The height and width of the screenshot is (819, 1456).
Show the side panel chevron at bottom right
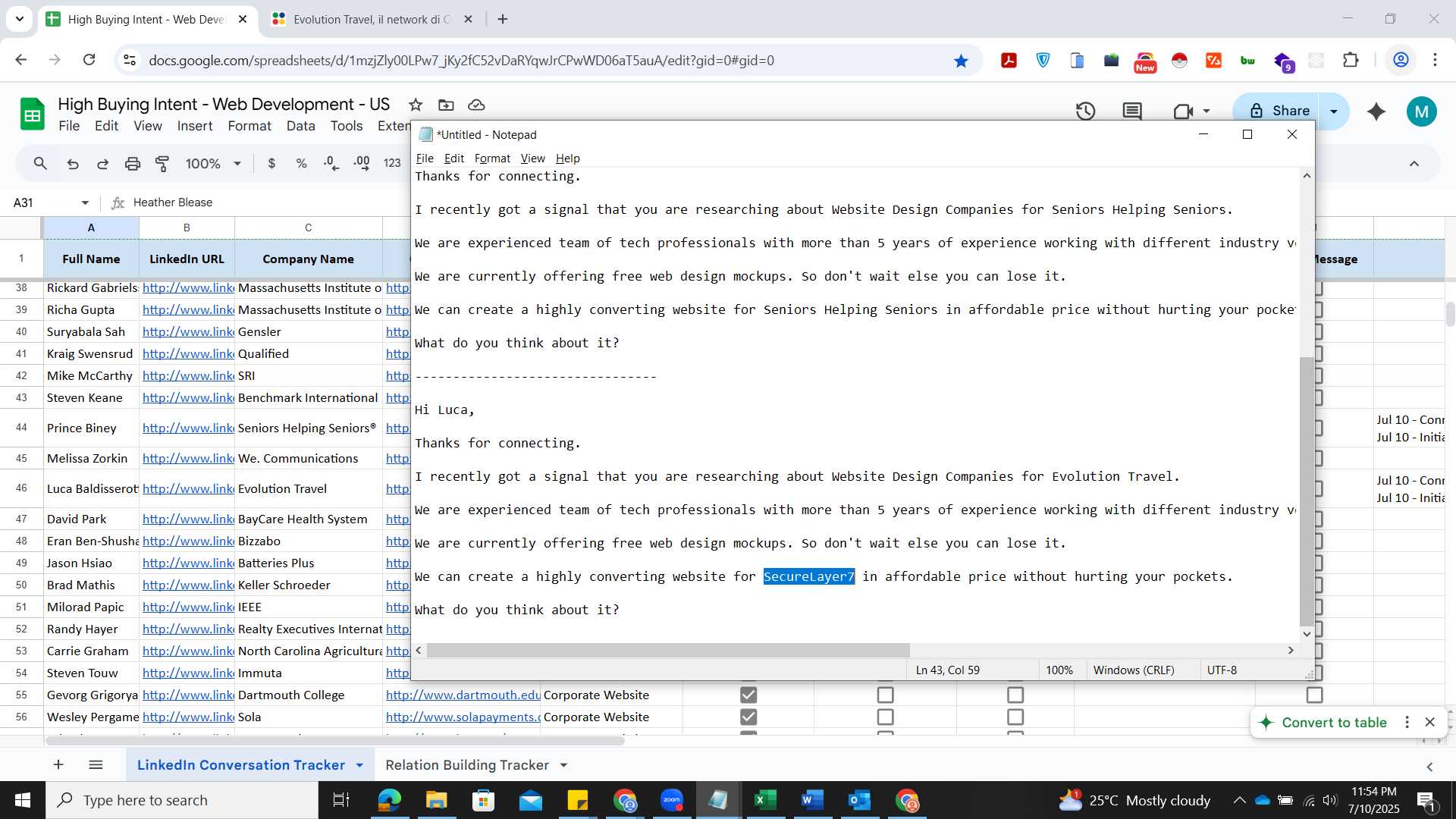pyautogui.click(x=1430, y=767)
